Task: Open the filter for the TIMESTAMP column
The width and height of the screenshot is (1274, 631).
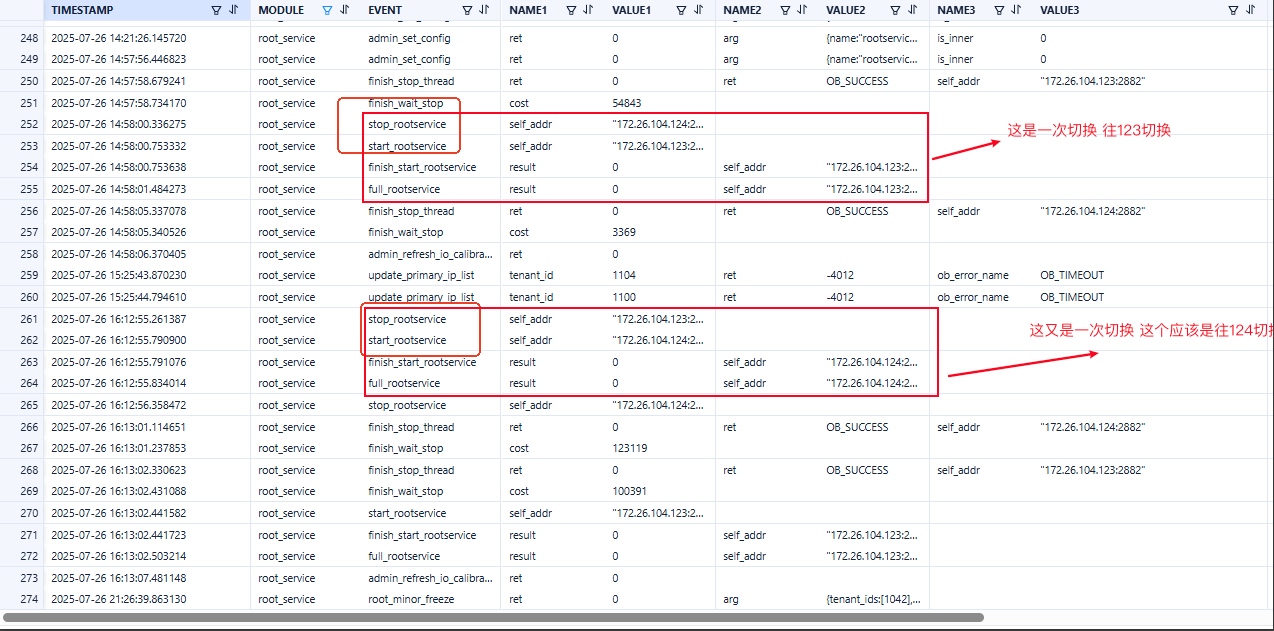Action: click(x=217, y=10)
